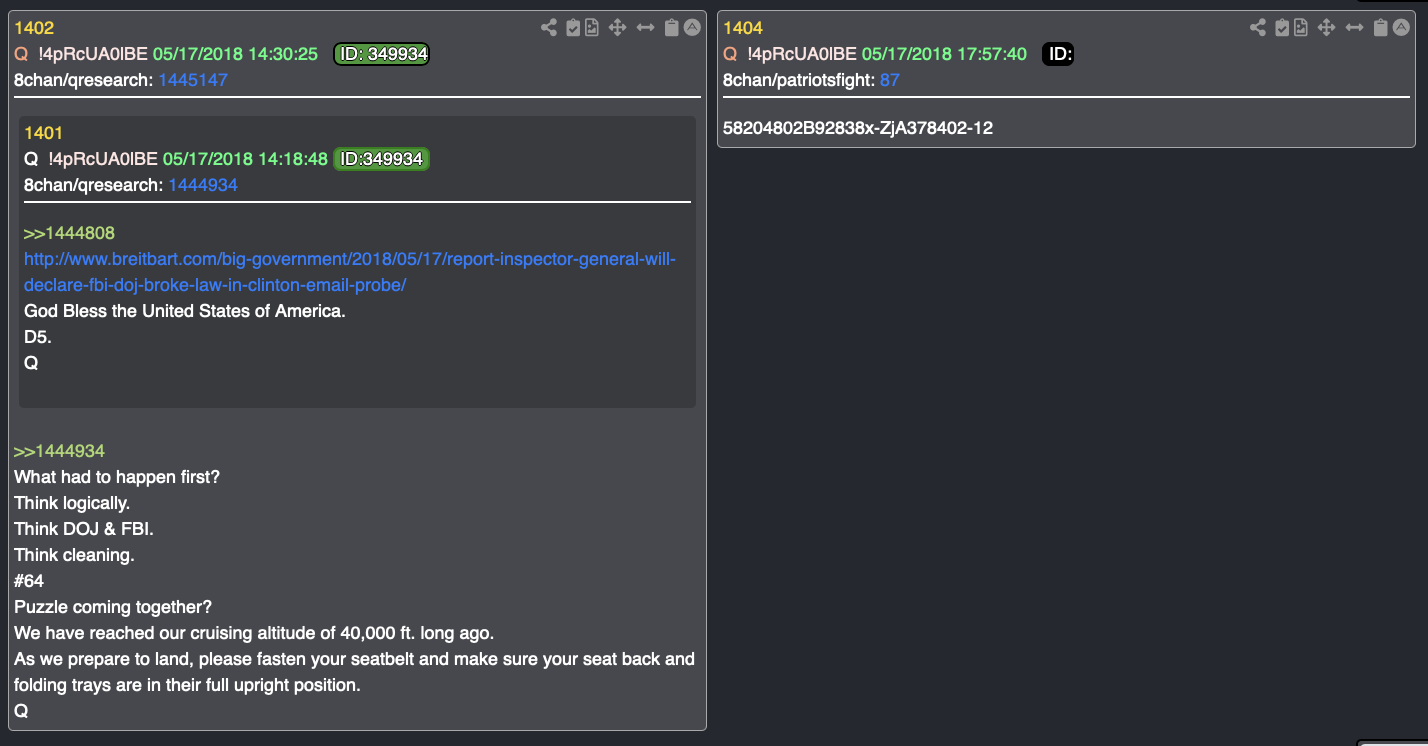1428x746 pixels.
Task: Copy post 1402 with plain clipboard icon
Action: point(672,28)
